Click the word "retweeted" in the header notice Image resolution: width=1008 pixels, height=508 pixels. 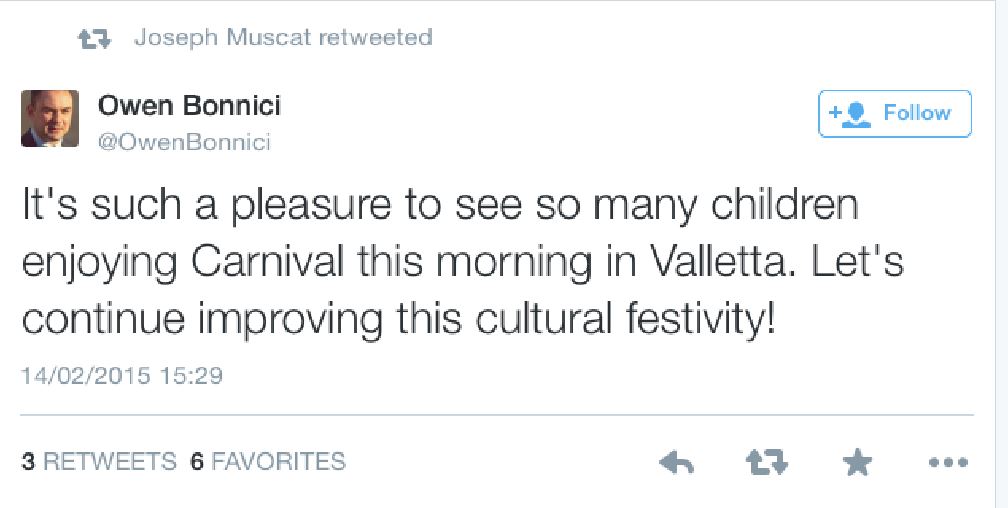click(381, 38)
